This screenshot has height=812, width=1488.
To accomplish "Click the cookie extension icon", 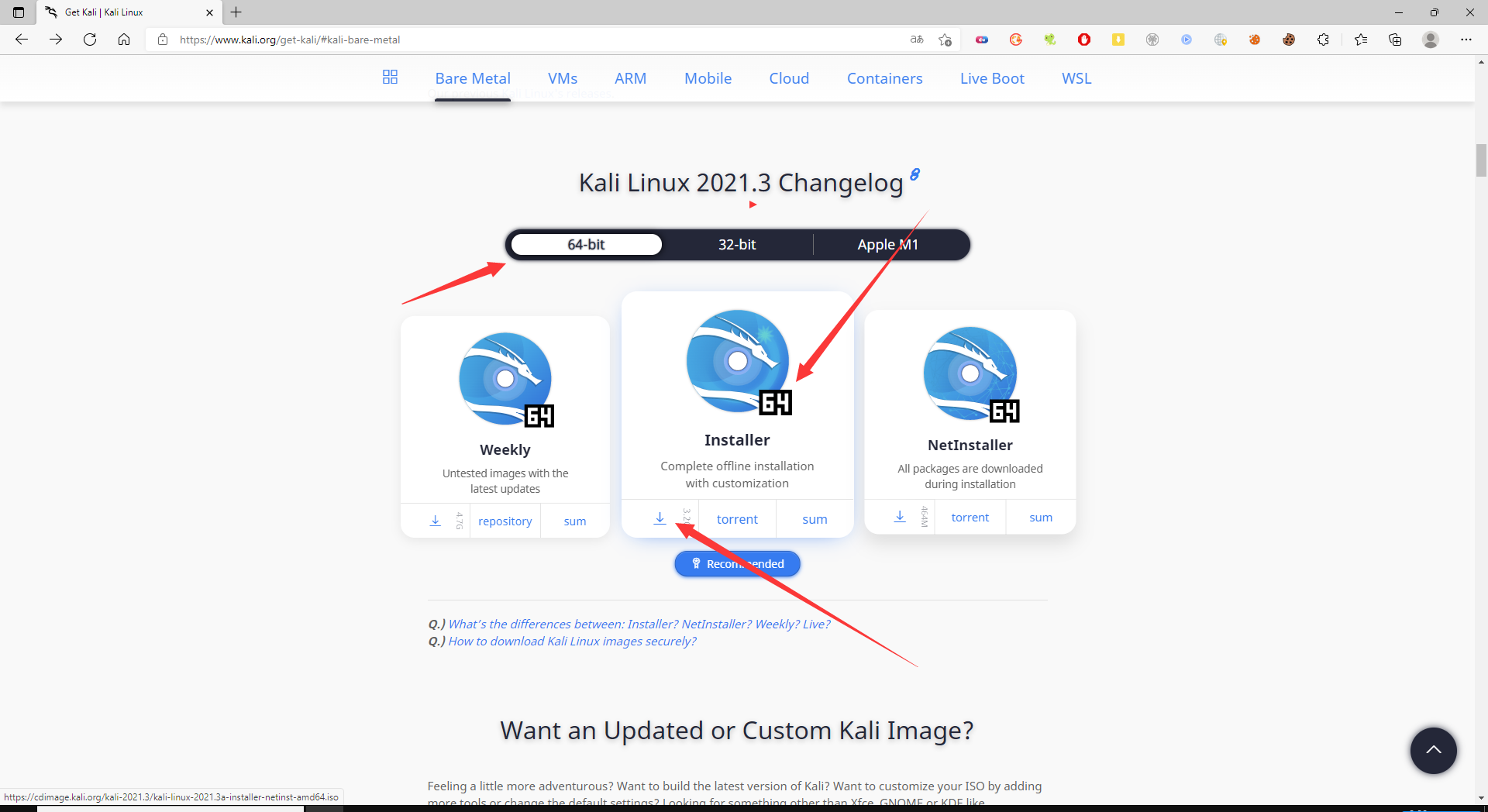I will [1289, 40].
